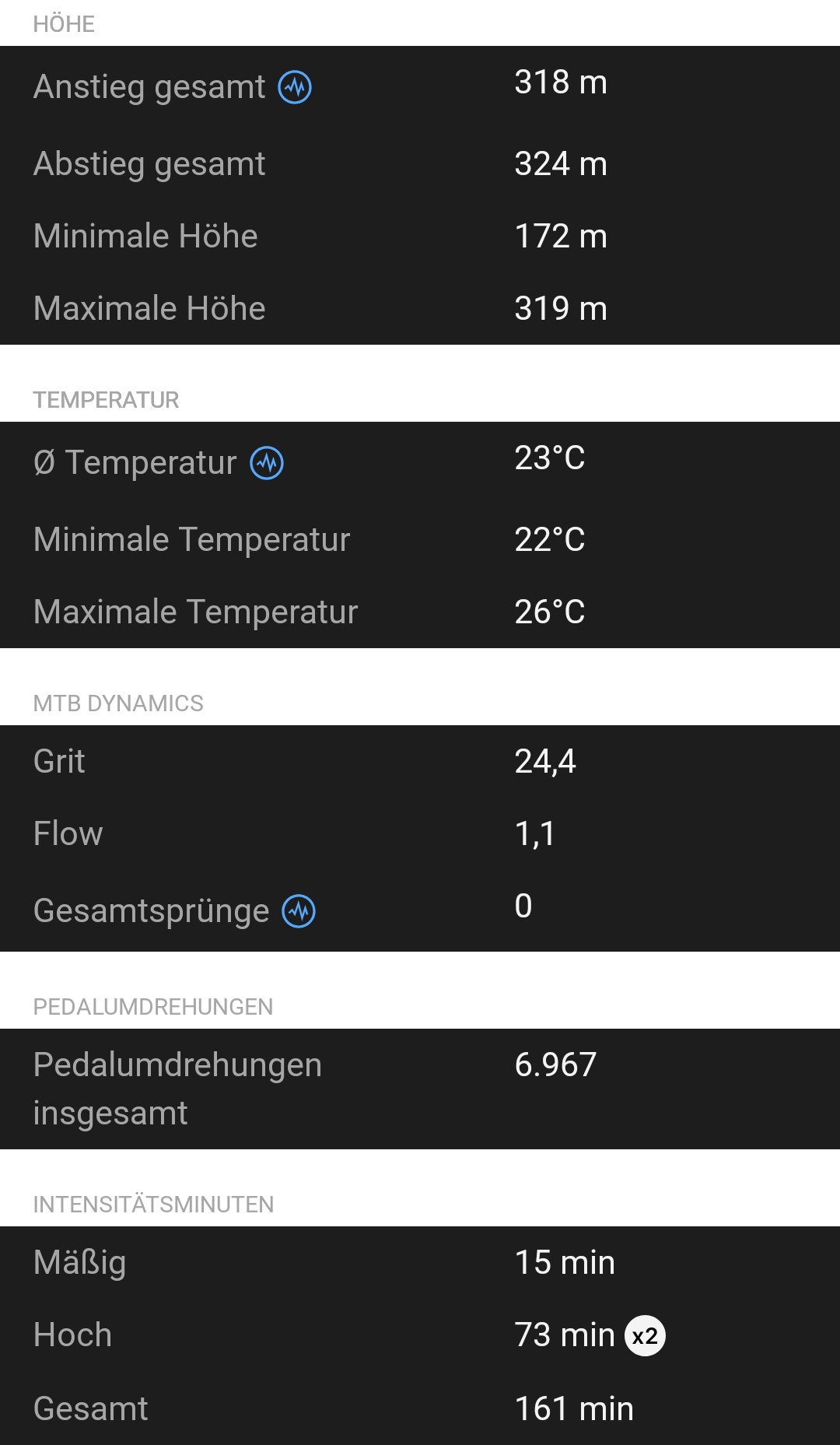840x1445 pixels.
Task: Select the Pedalumdrehungen insgesamt label
Action: coord(177,1089)
